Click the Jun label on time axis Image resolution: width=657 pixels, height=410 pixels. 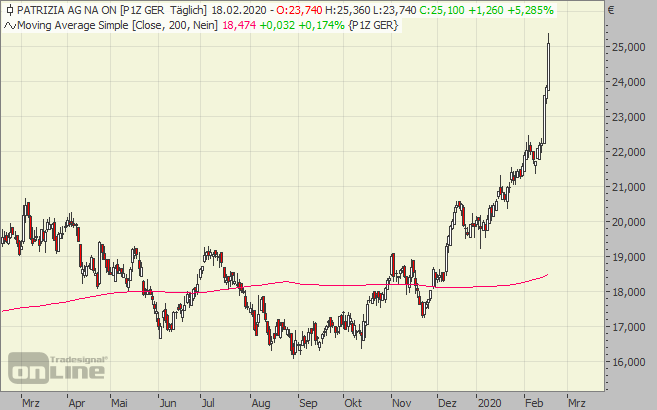click(x=168, y=403)
